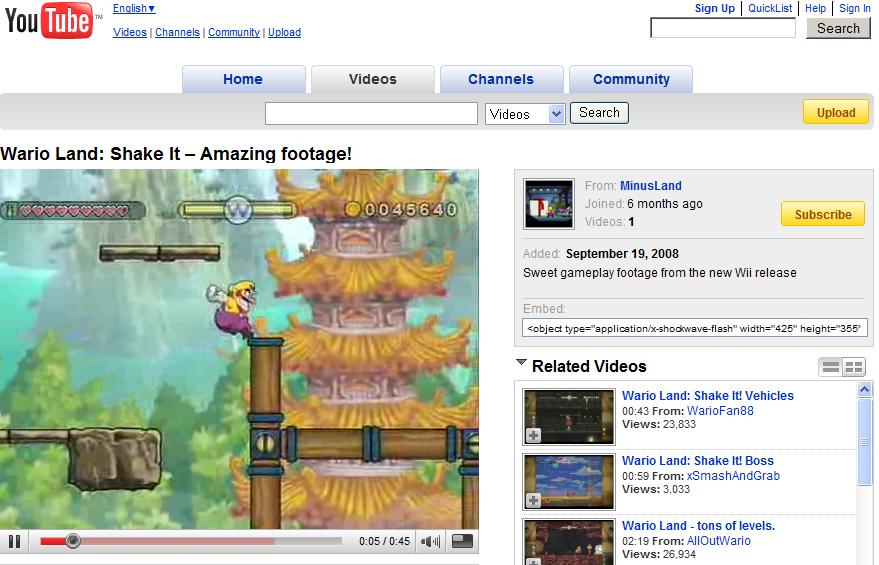
Task: Select the embed code text field
Action: (x=695, y=328)
